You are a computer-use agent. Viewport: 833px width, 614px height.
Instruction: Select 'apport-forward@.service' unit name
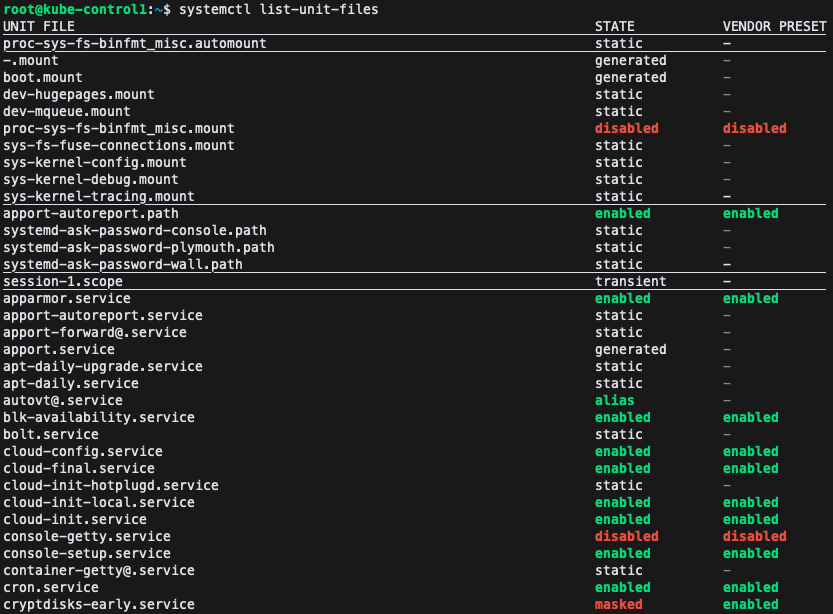point(95,332)
